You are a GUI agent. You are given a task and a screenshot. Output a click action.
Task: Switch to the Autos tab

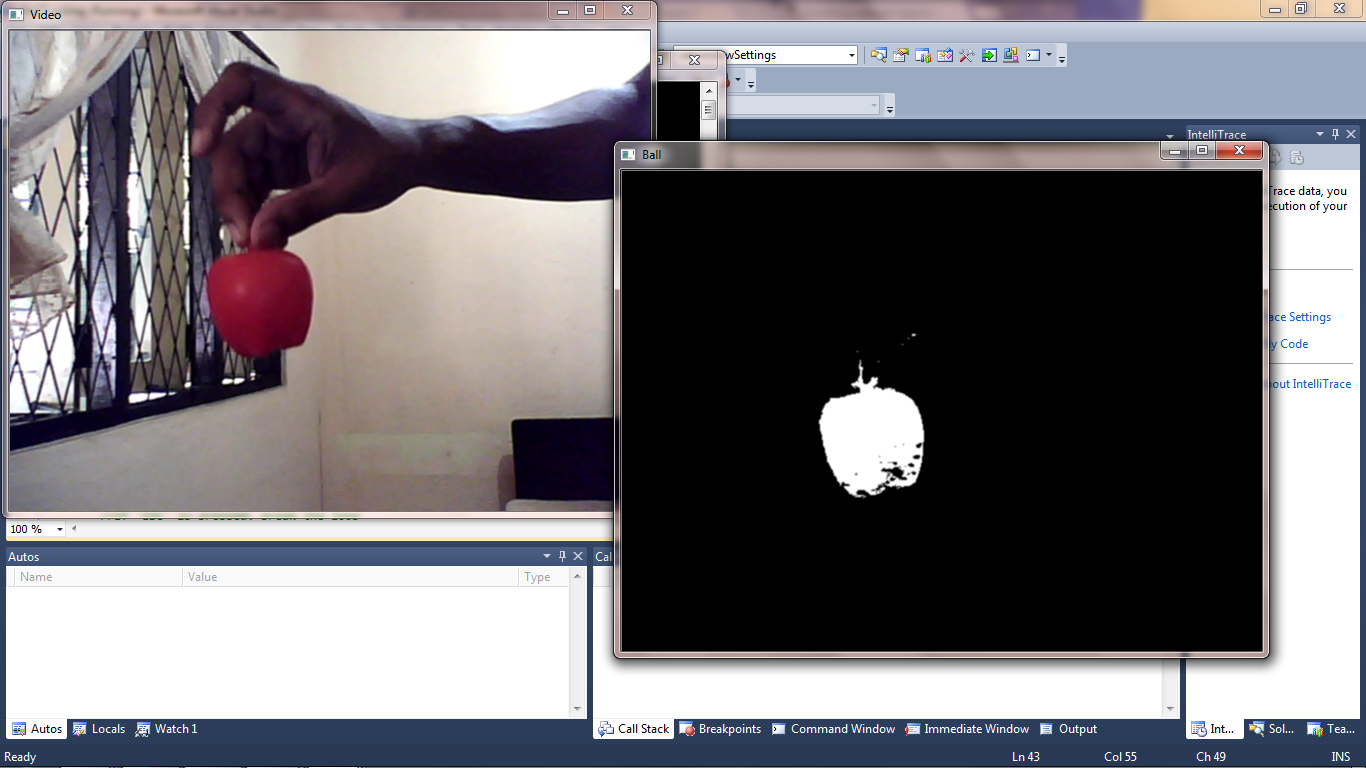pyautogui.click(x=37, y=729)
